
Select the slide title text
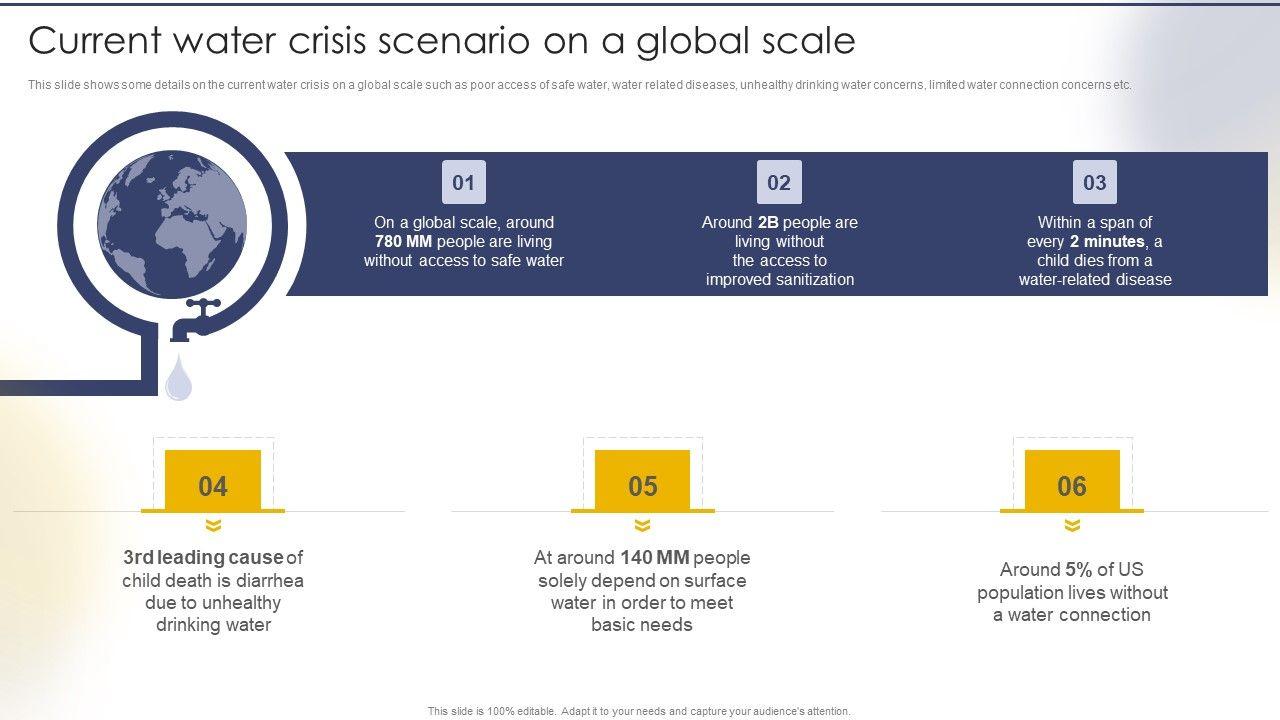coord(442,41)
